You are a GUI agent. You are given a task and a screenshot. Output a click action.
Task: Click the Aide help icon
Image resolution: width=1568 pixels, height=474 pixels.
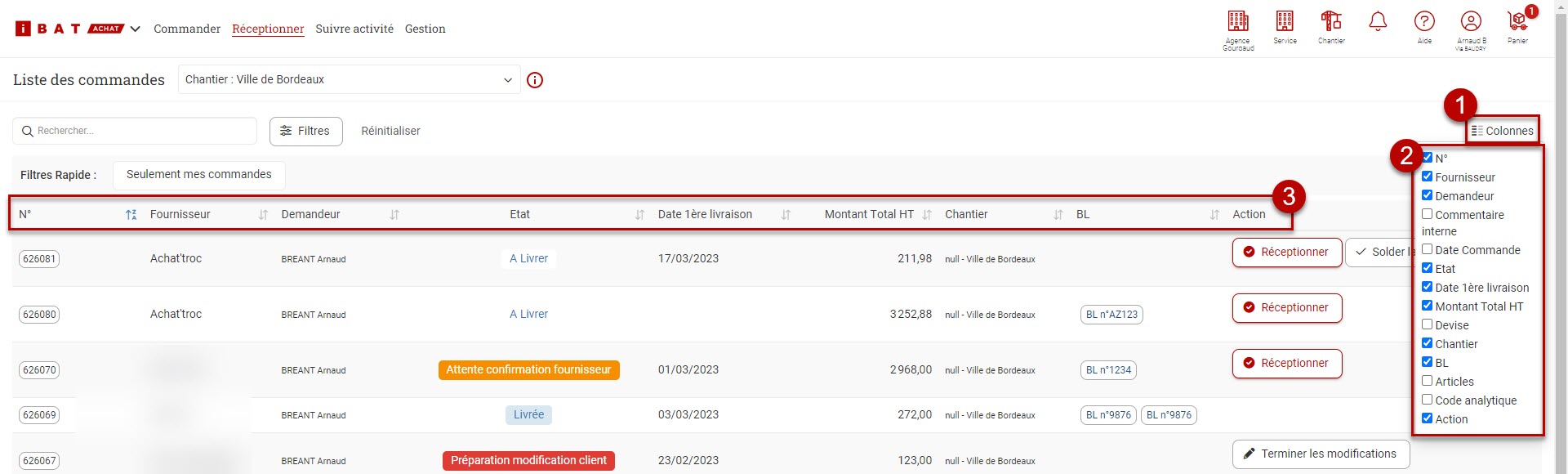pos(1424,22)
